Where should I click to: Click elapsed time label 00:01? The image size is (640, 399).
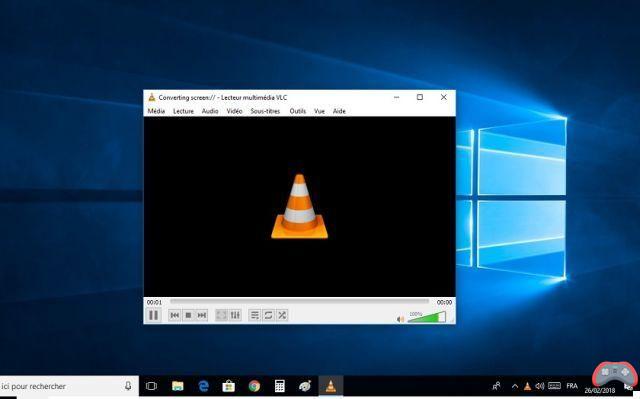click(154, 302)
